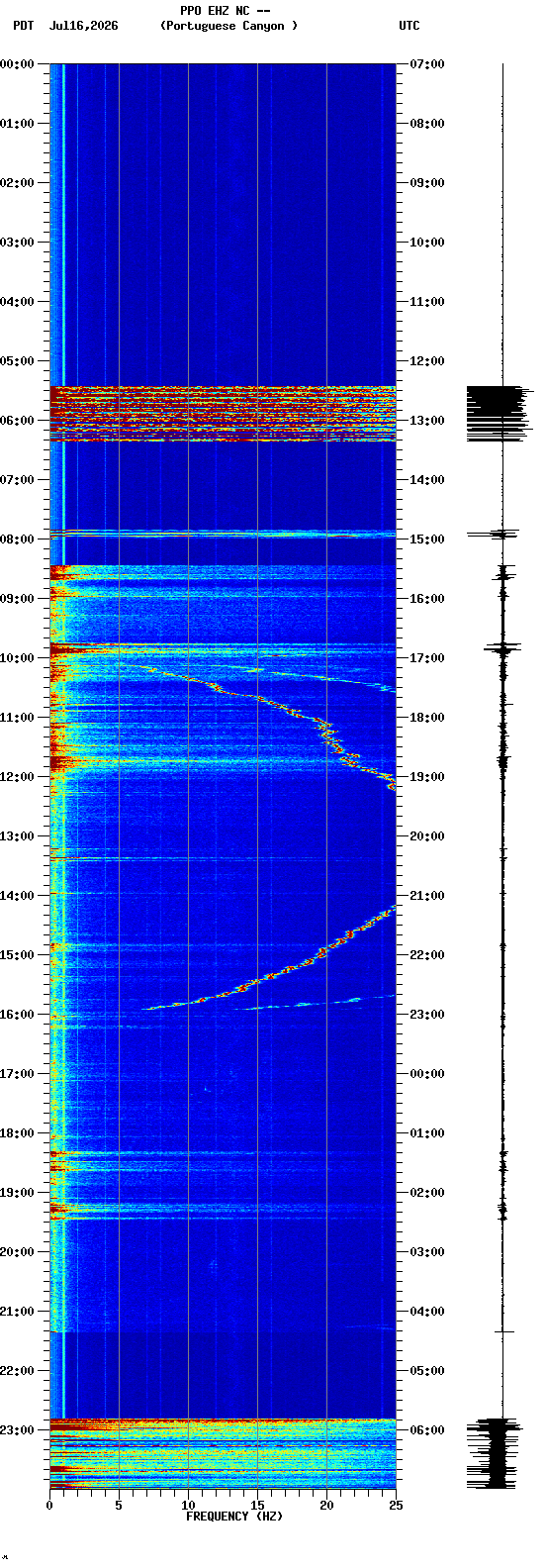The image size is (546, 1568).
Task: Click the 05:00 PDT time label
Action: point(17,361)
